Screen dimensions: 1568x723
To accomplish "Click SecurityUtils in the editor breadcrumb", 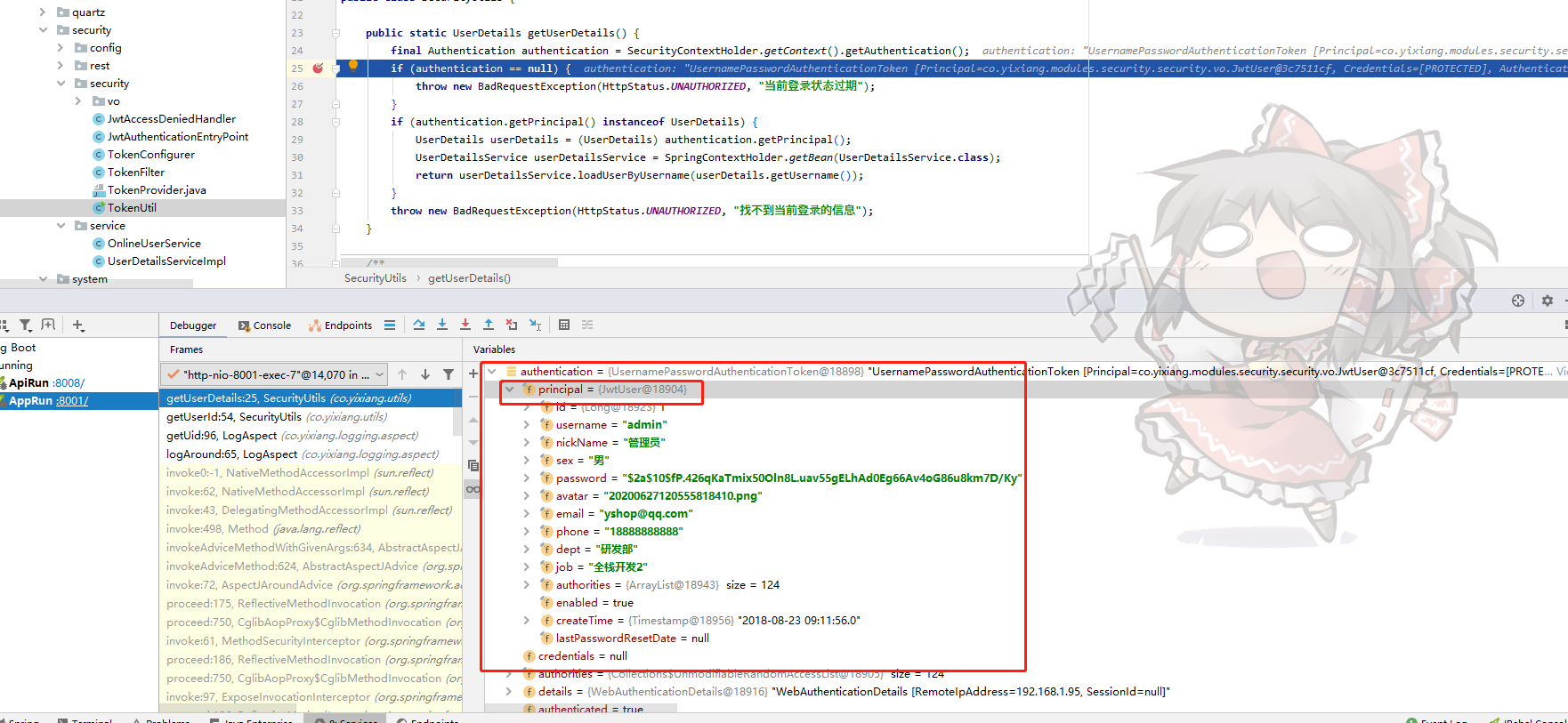I will 376,278.
